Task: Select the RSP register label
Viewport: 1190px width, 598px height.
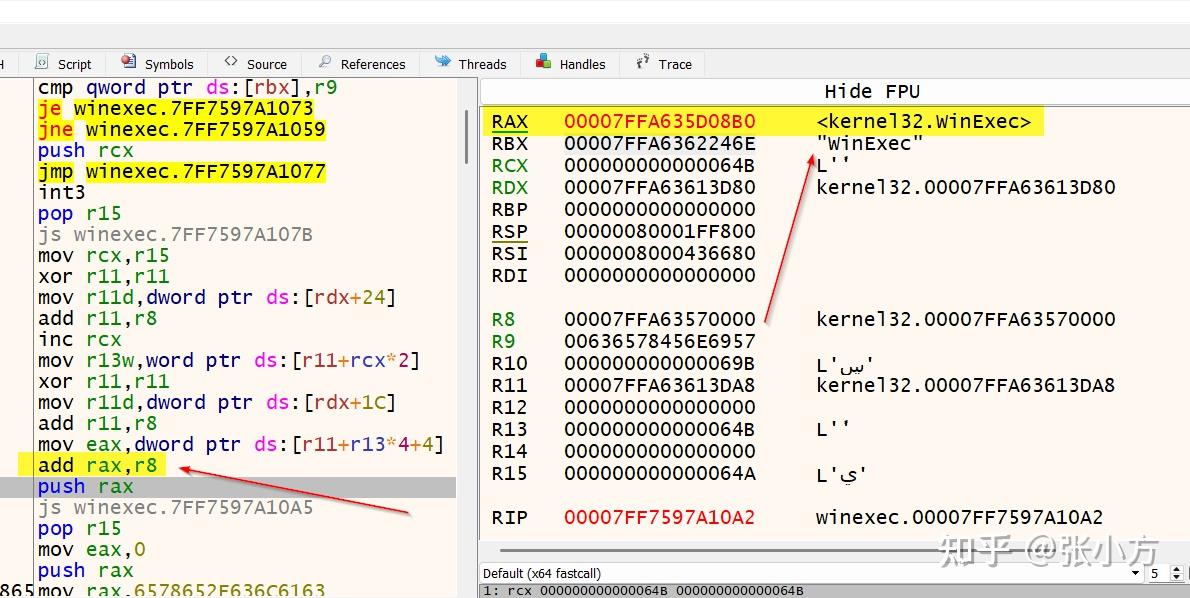Action: 510,232
